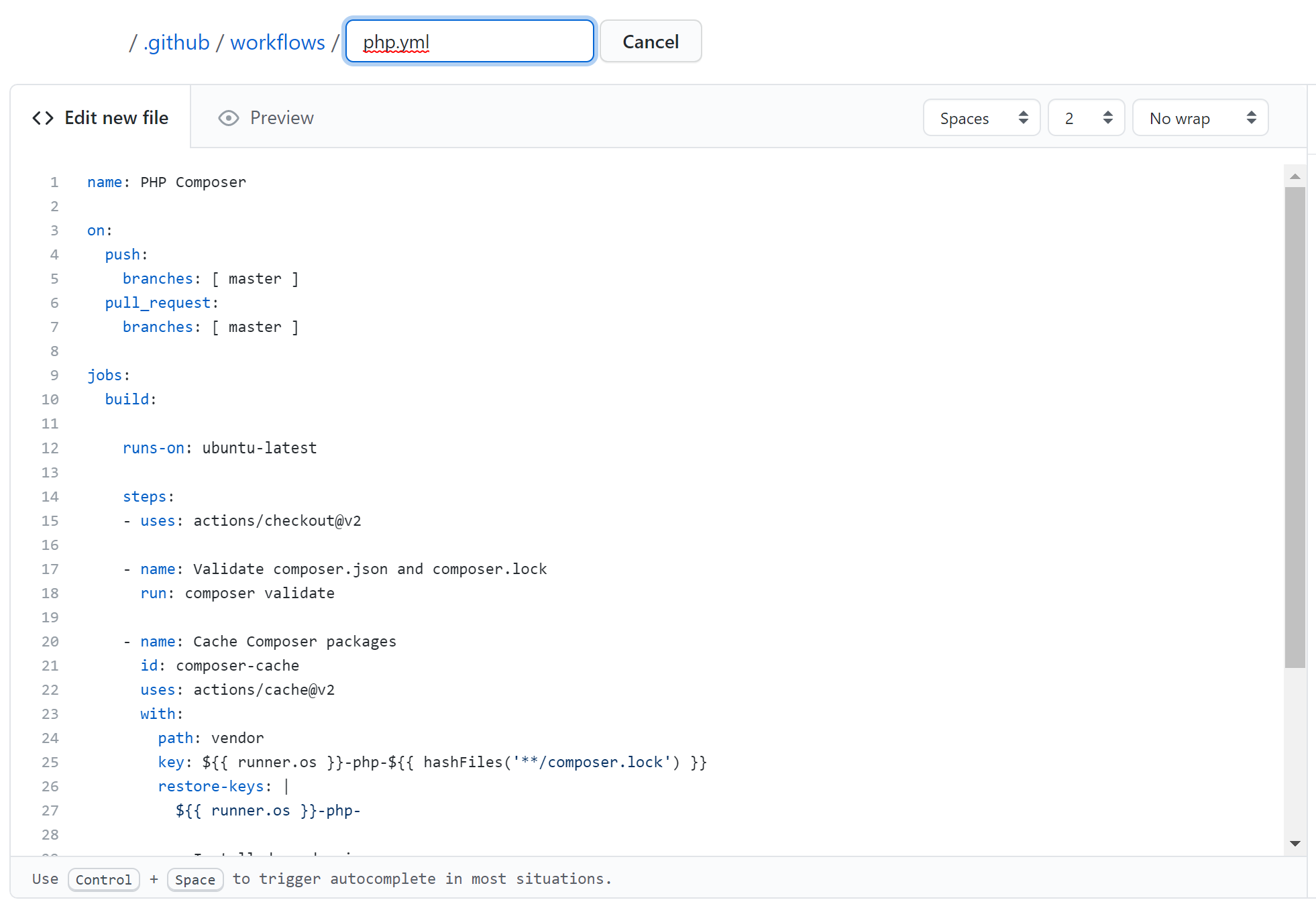1316x900 pixels.
Task: Click scrollbar up arrow in editor
Action: pos(1295,176)
